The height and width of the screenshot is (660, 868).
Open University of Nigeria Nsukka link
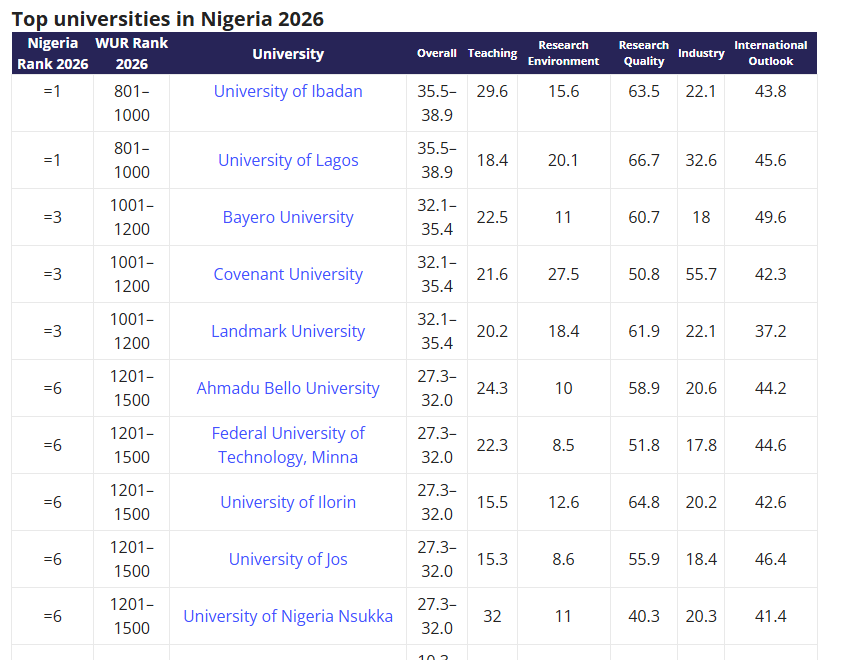(288, 616)
